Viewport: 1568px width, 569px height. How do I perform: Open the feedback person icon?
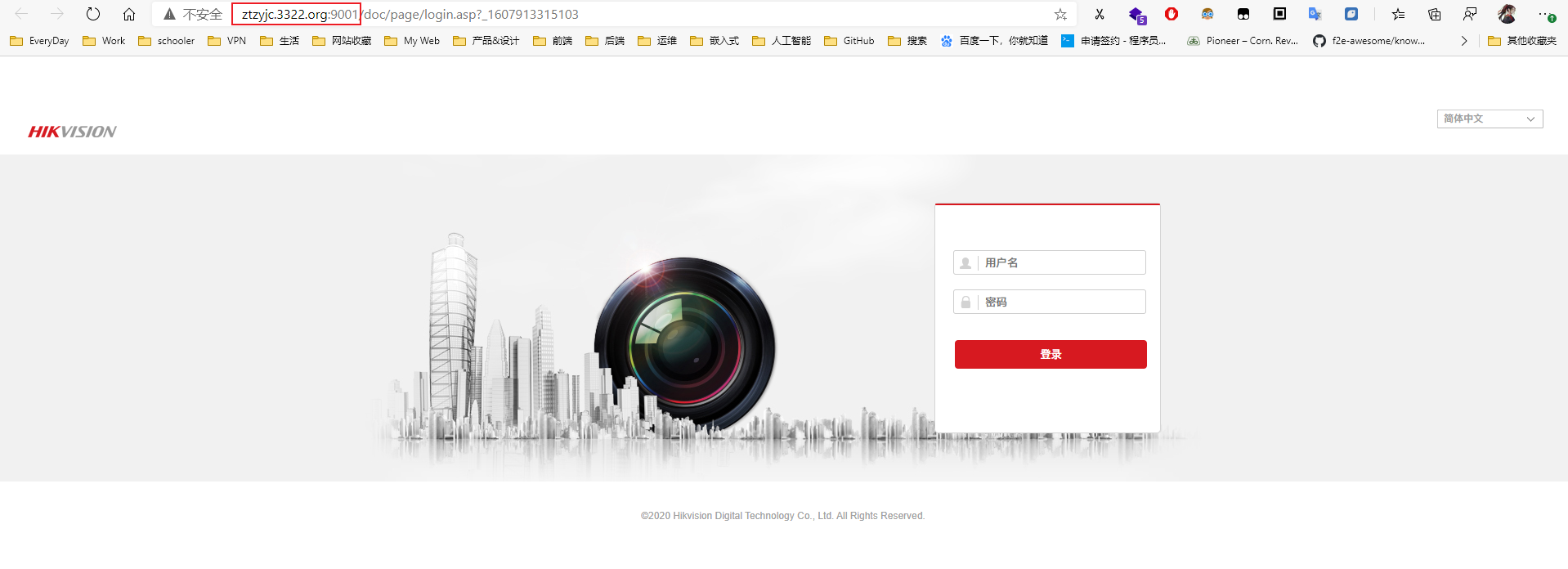[x=1470, y=14]
